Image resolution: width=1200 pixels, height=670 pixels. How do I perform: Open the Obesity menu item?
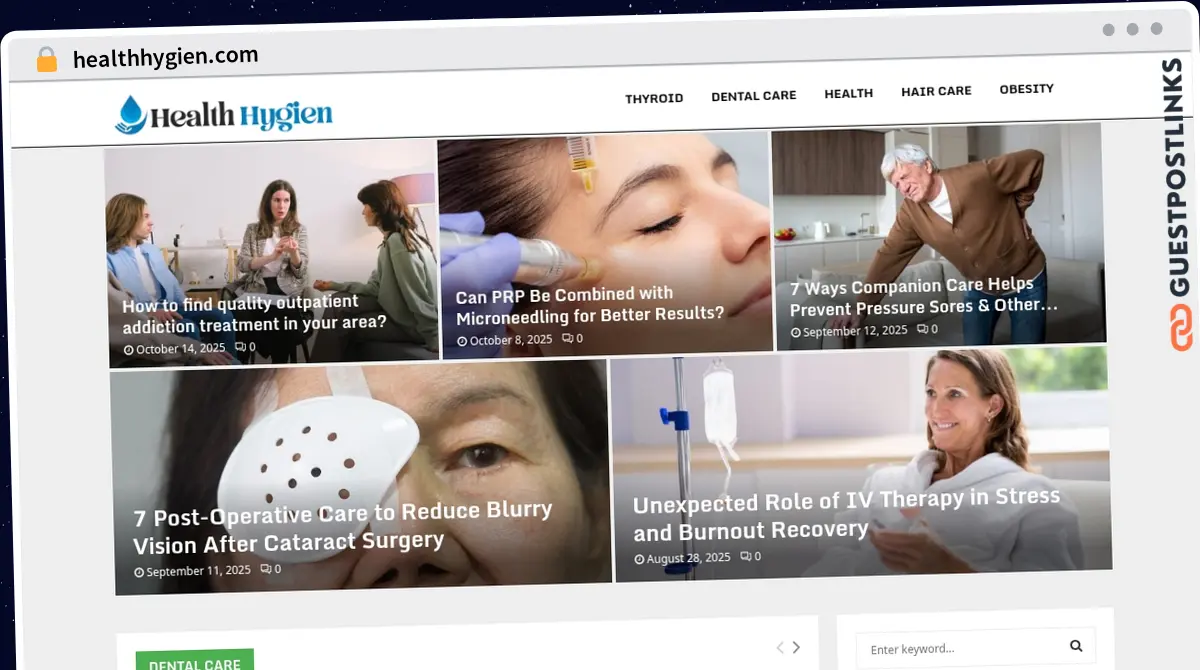1027,89
